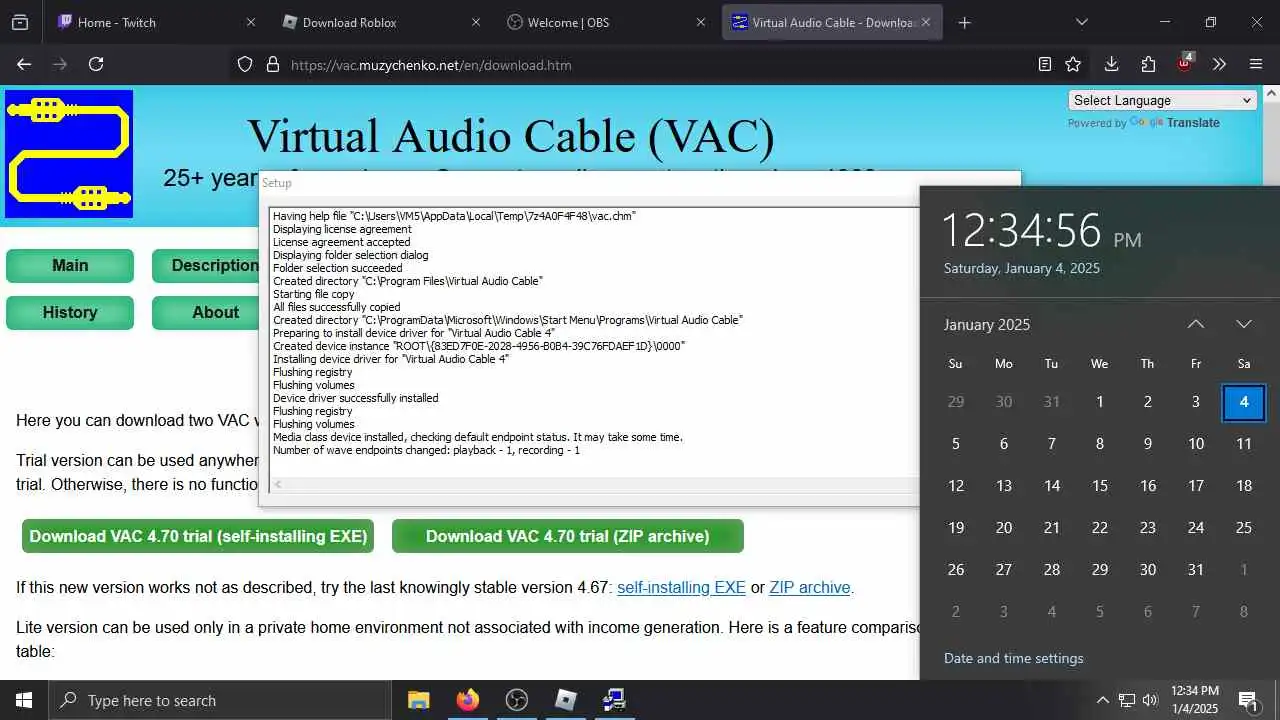Select January 22 in the calendar
Screen dimensions: 1280x720
(1100, 528)
